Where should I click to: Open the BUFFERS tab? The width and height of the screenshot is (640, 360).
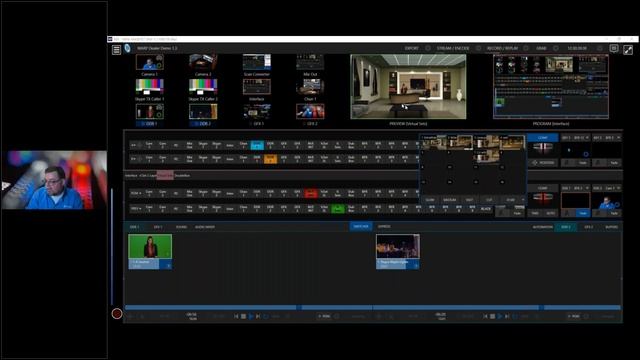click(x=611, y=227)
